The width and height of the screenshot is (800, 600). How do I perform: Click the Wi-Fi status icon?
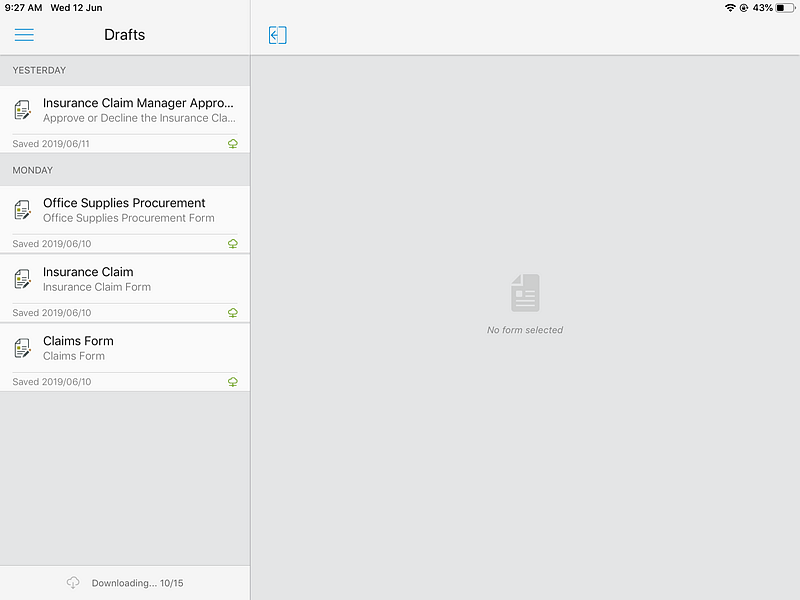click(x=730, y=8)
